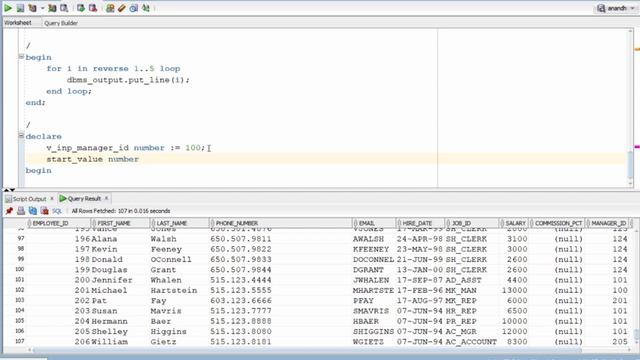Click the 'end loop;' line in editor

tap(69, 91)
